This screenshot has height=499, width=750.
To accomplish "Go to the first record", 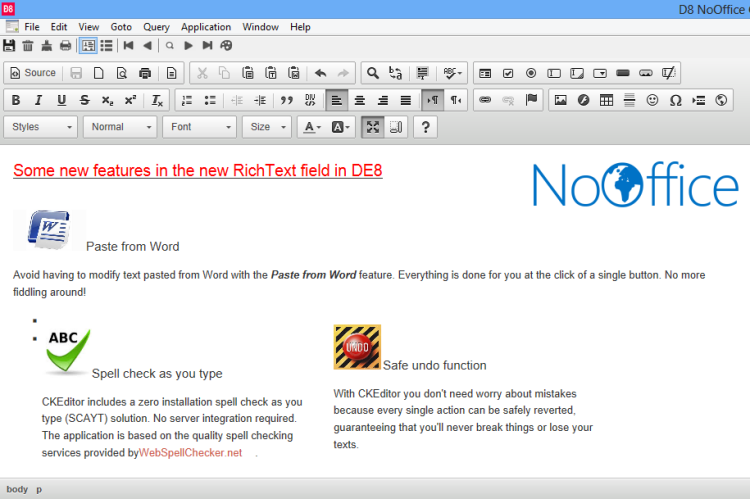I will click(128, 45).
